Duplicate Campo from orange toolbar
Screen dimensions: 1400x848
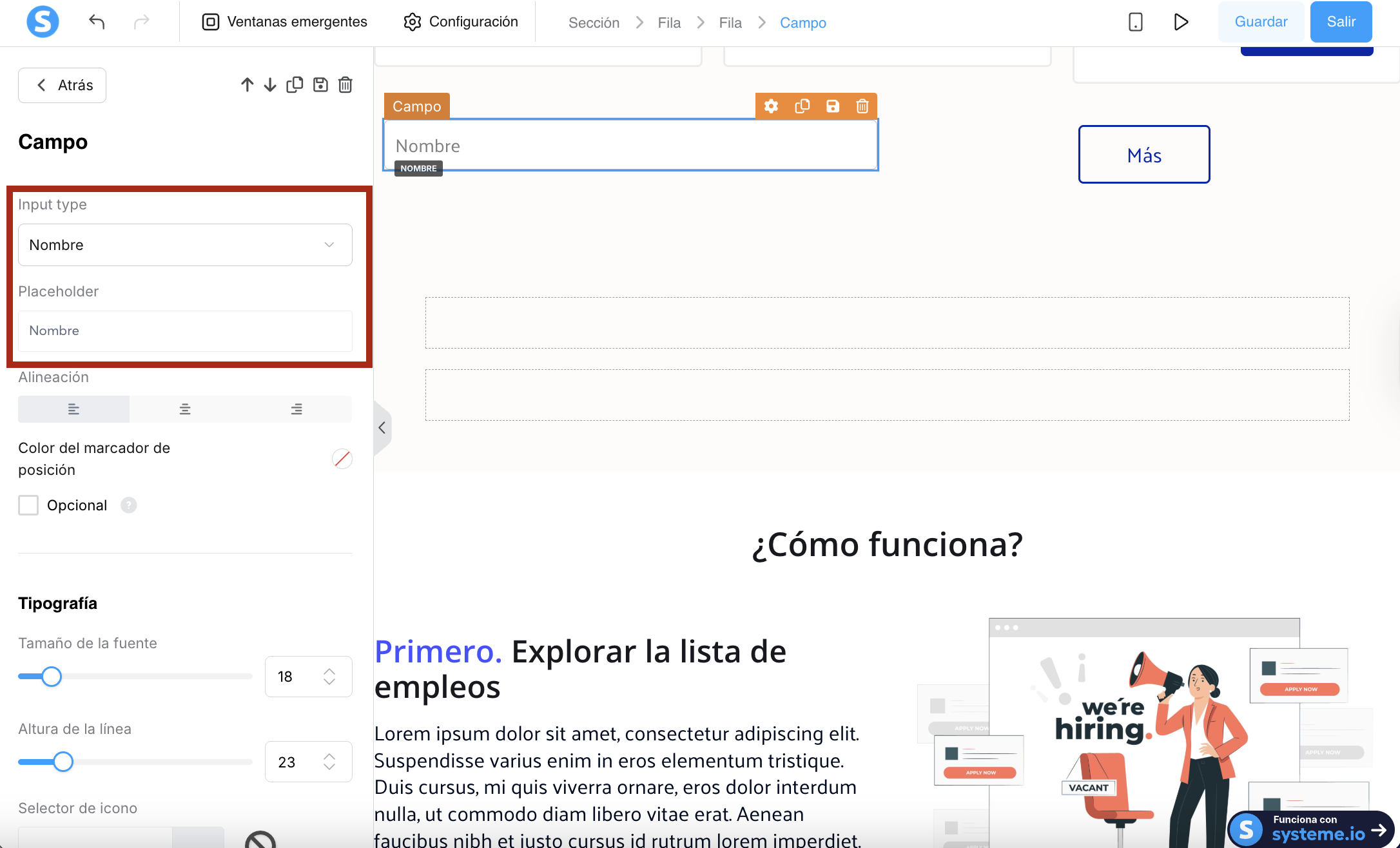[x=802, y=106]
